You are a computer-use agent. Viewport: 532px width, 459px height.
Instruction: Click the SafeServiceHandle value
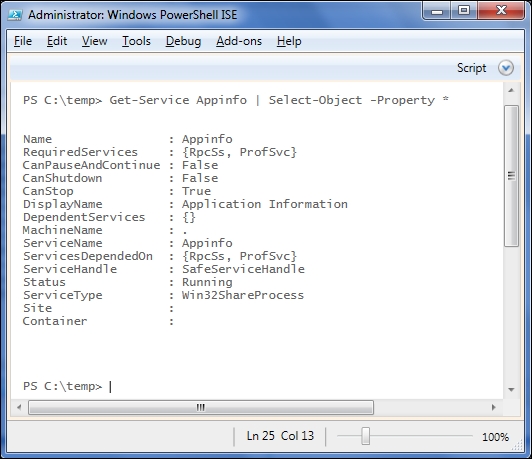[243, 269]
